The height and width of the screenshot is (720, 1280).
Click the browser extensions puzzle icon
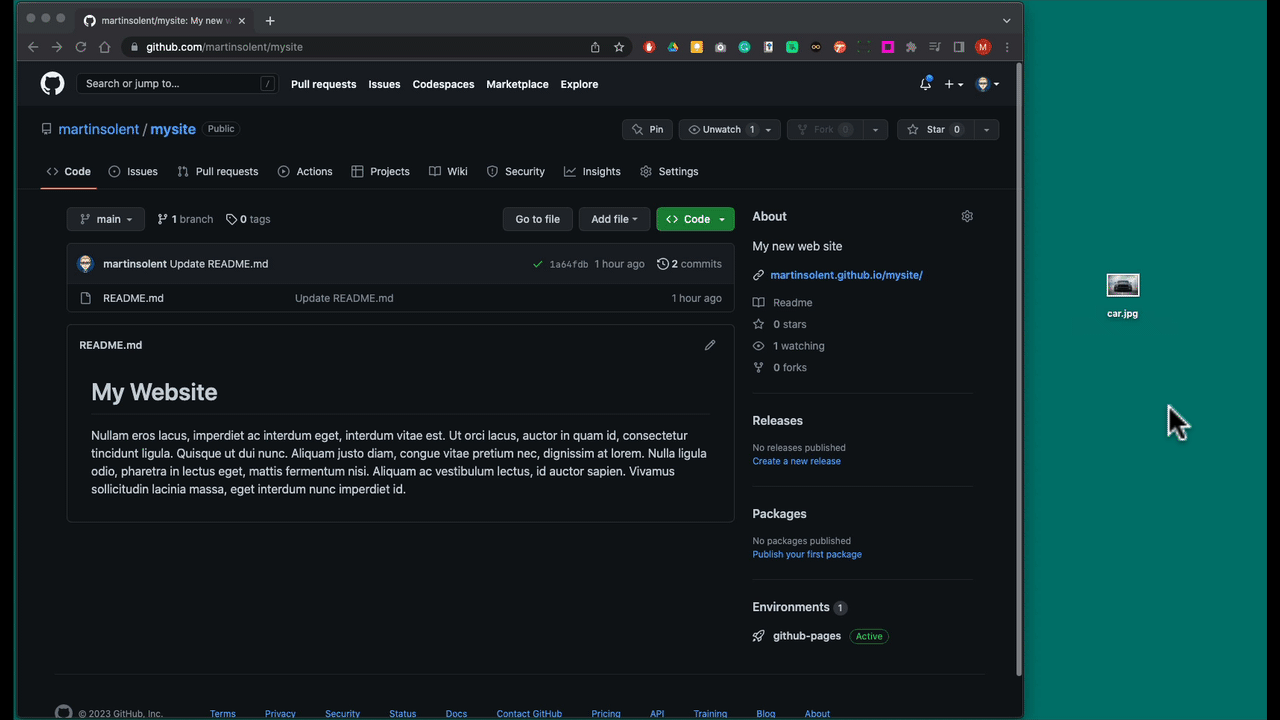[x=911, y=47]
